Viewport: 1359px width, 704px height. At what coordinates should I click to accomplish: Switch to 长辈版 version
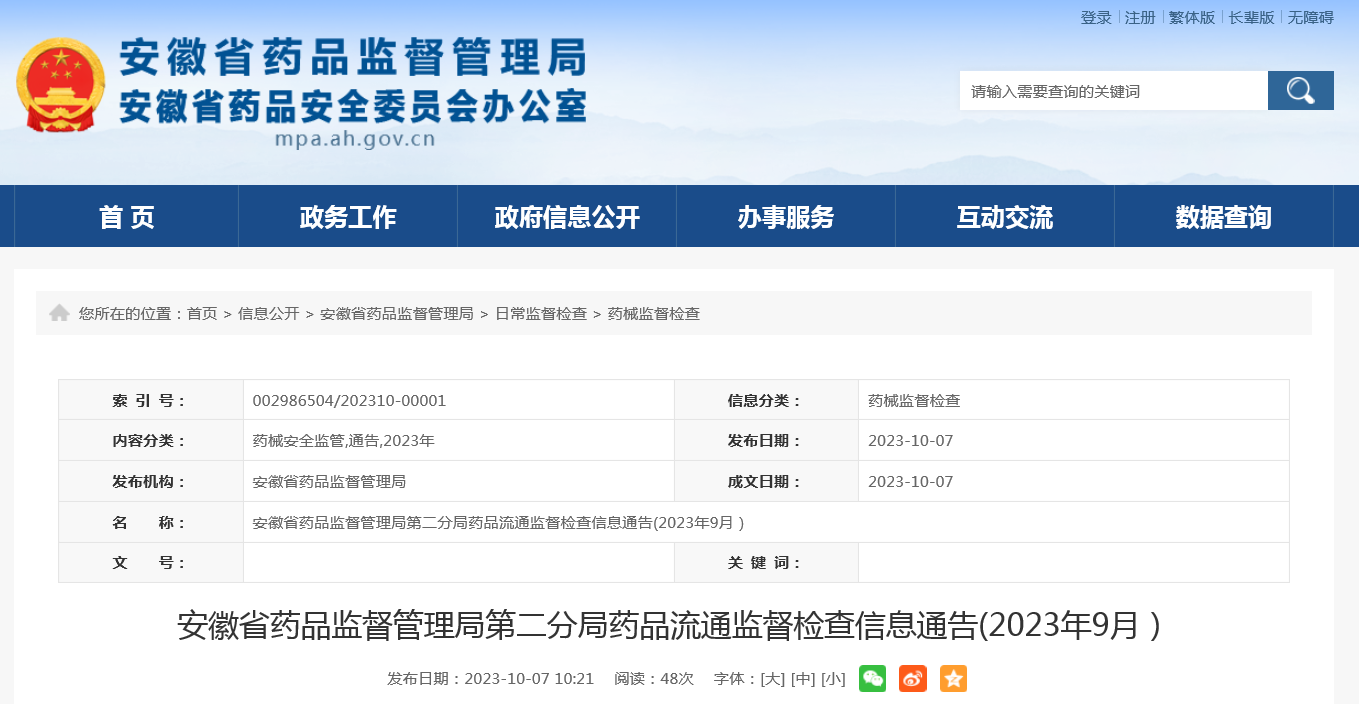click(x=1251, y=17)
